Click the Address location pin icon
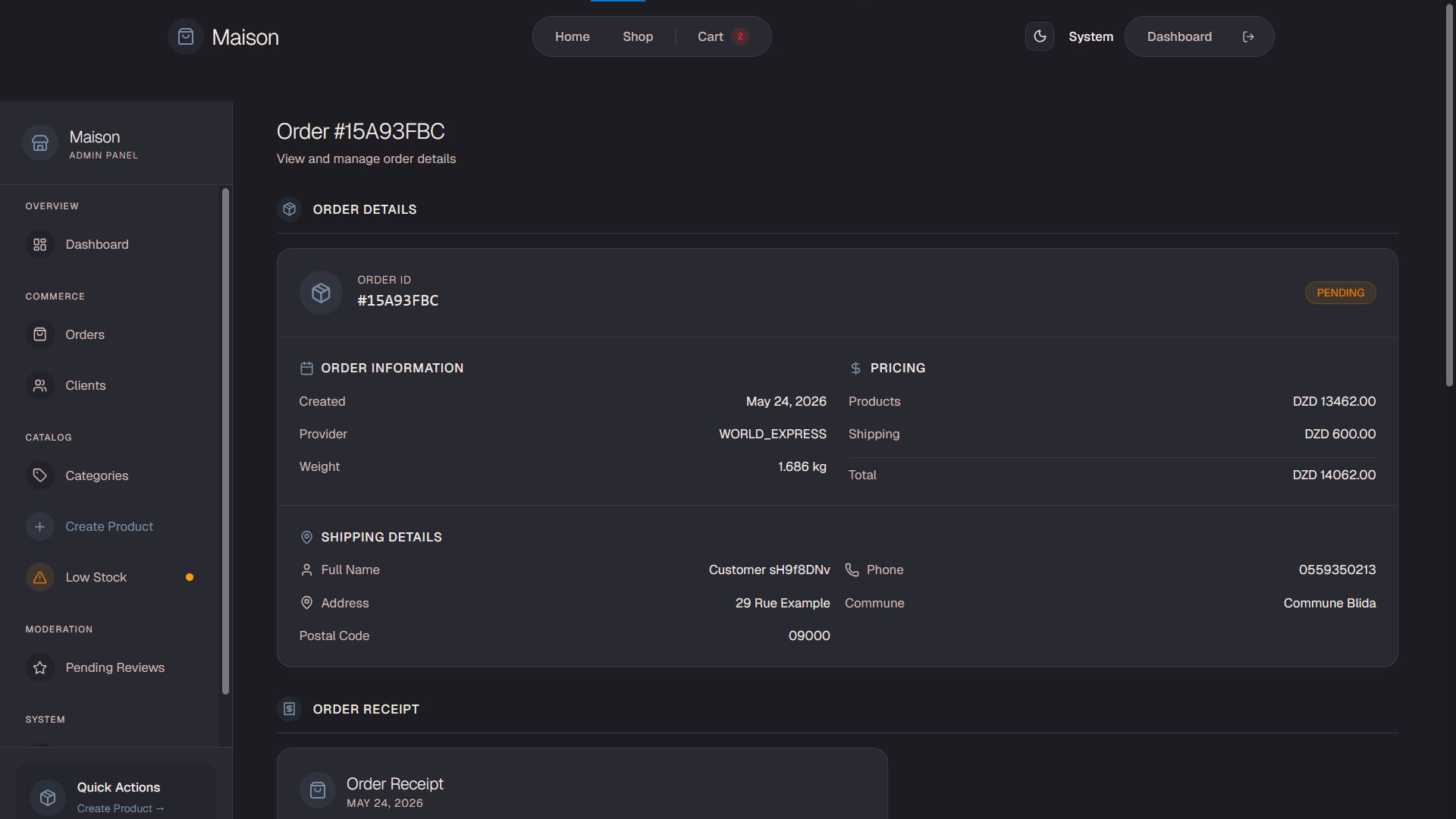Viewport: 1456px width, 819px height. click(306, 603)
